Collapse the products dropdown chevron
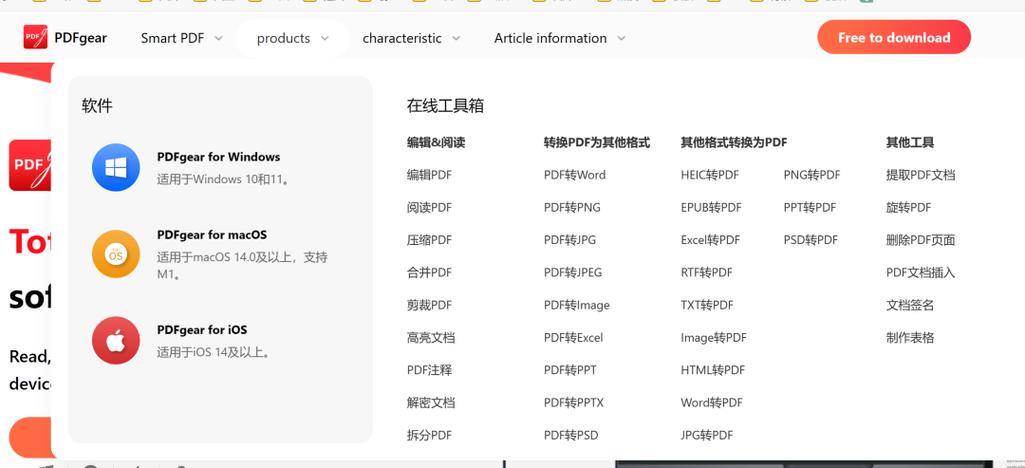This screenshot has width=1025, height=468. (x=324, y=39)
